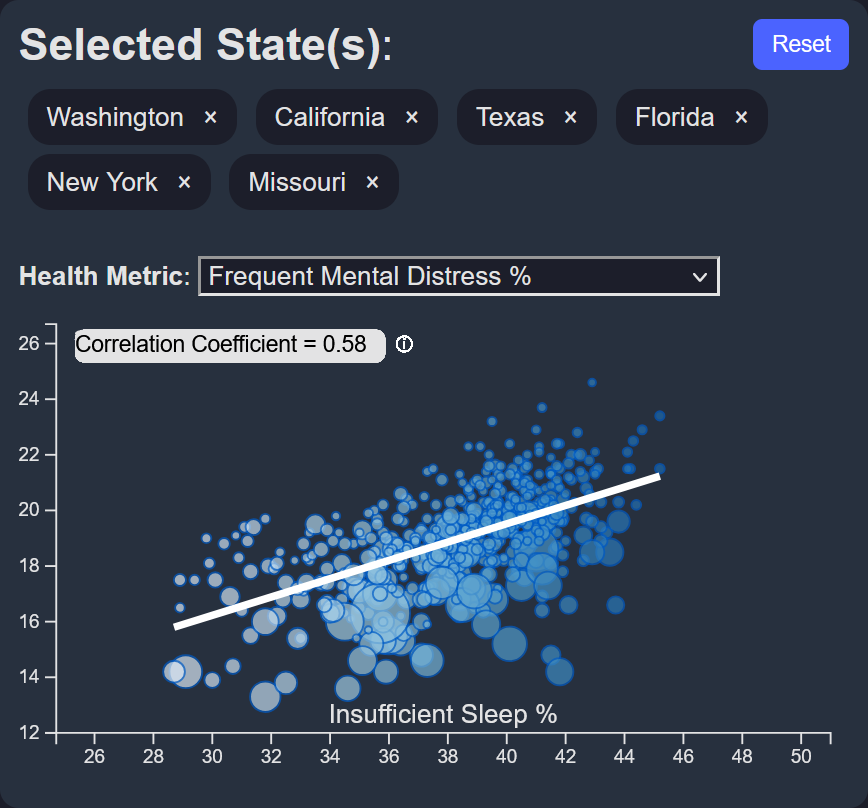Open the Frequent Mental Distress dropdown
The height and width of the screenshot is (808, 868).
point(458,276)
